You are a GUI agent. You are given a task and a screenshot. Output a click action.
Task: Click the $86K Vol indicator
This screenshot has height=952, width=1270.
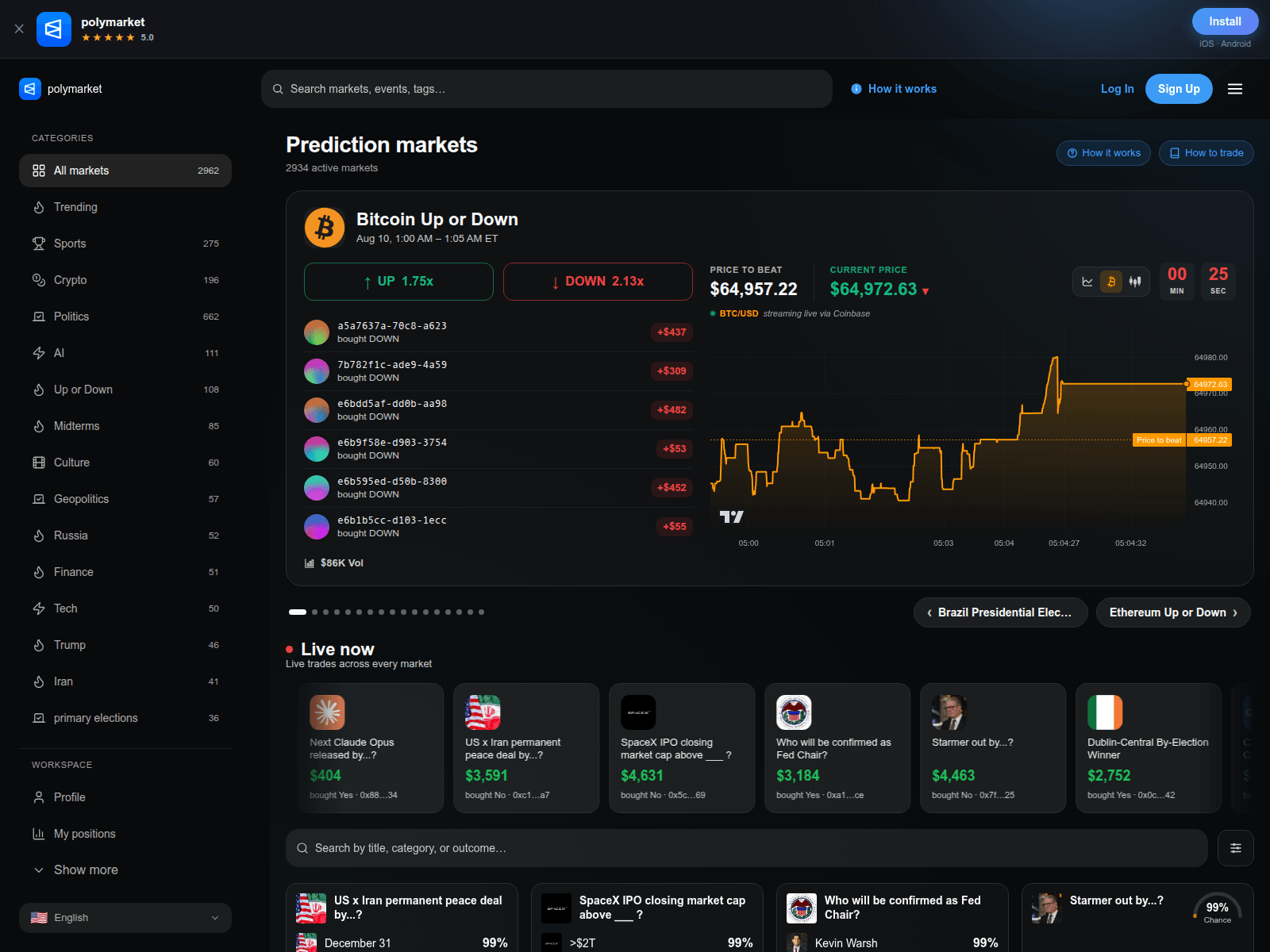click(334, 563)
